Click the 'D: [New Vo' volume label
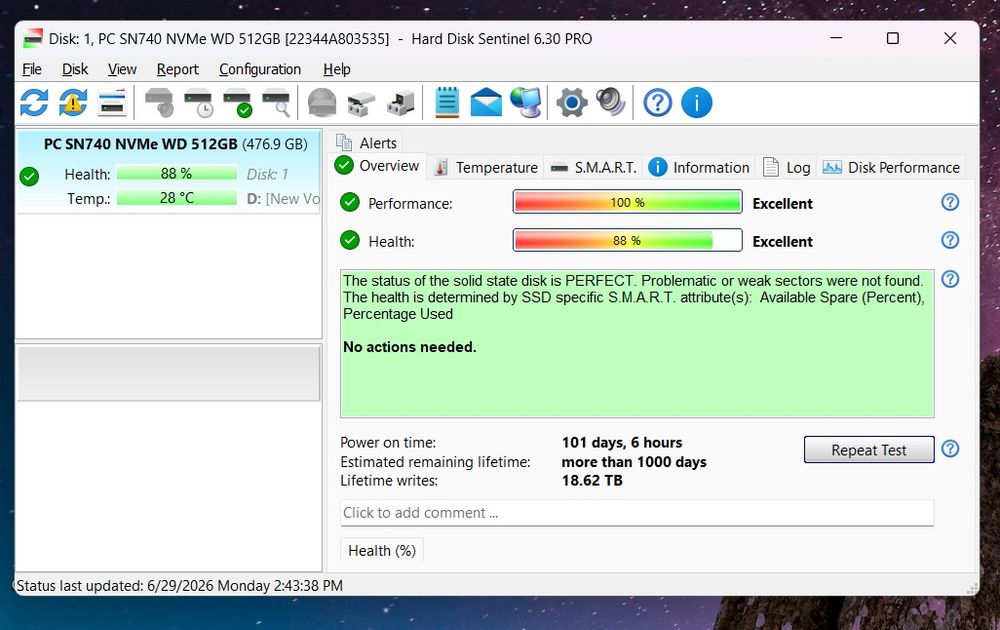Image resolution: width=1000 pixels, height=630 pixels. (283, 198)
